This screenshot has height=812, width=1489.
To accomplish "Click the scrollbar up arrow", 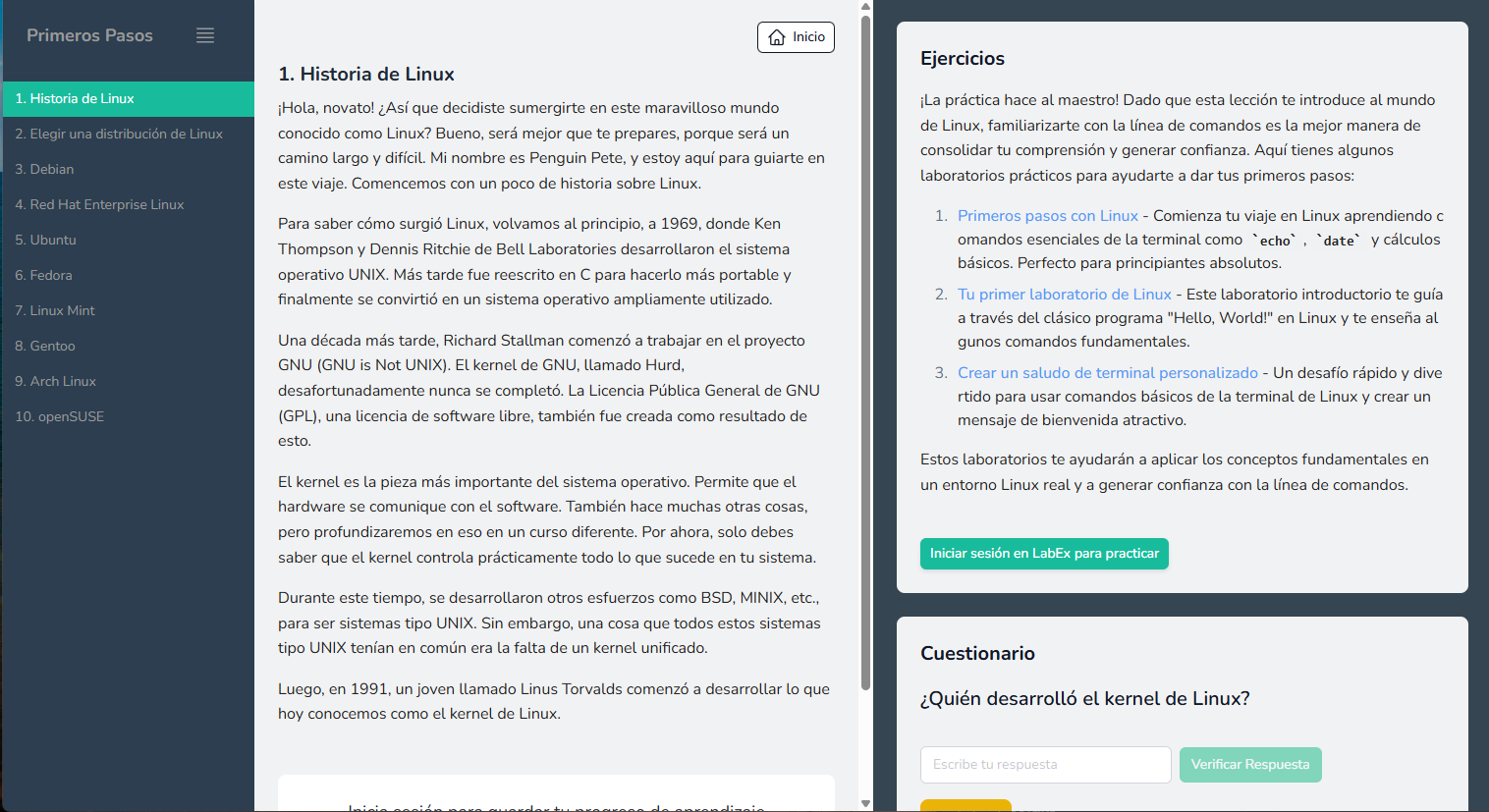I will (x=865, y=7).
